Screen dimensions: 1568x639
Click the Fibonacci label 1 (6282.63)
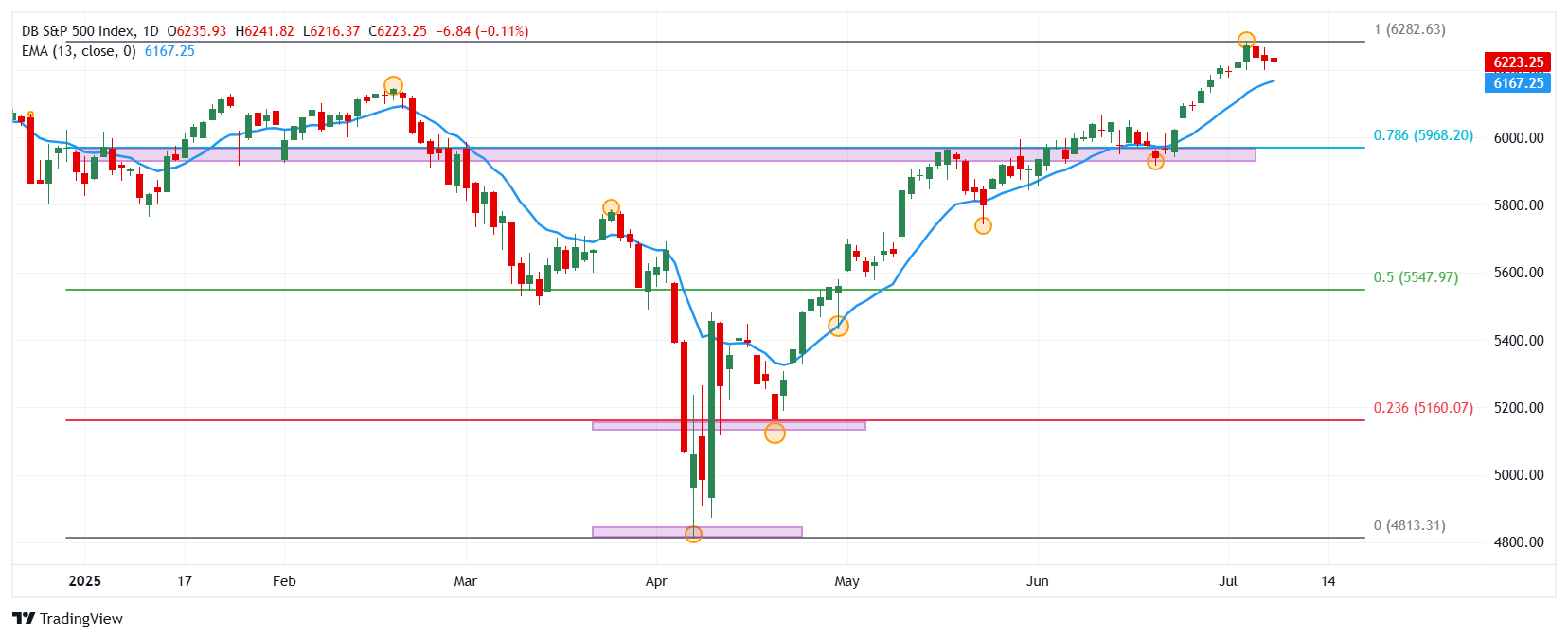[x=1410, y=29]
